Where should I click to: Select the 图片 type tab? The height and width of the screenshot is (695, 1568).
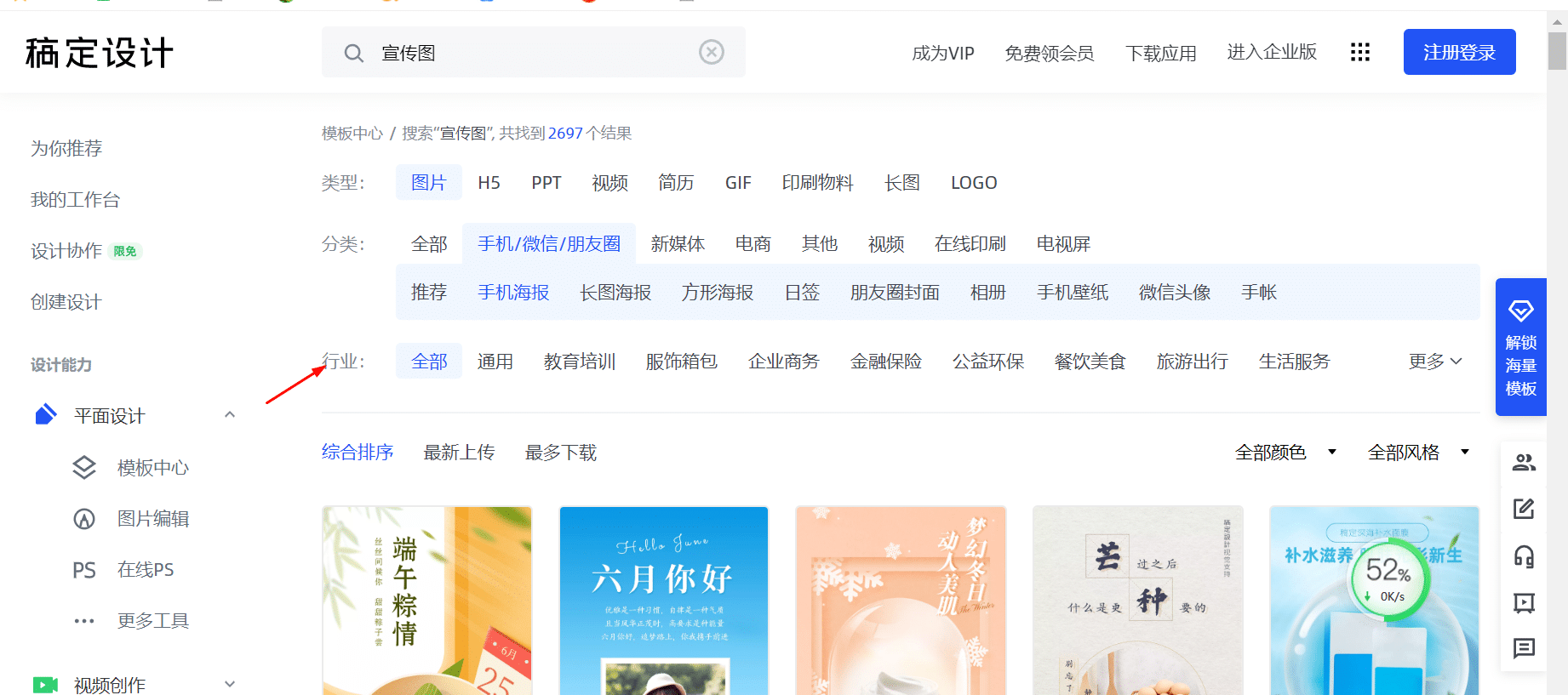point(429,183)
